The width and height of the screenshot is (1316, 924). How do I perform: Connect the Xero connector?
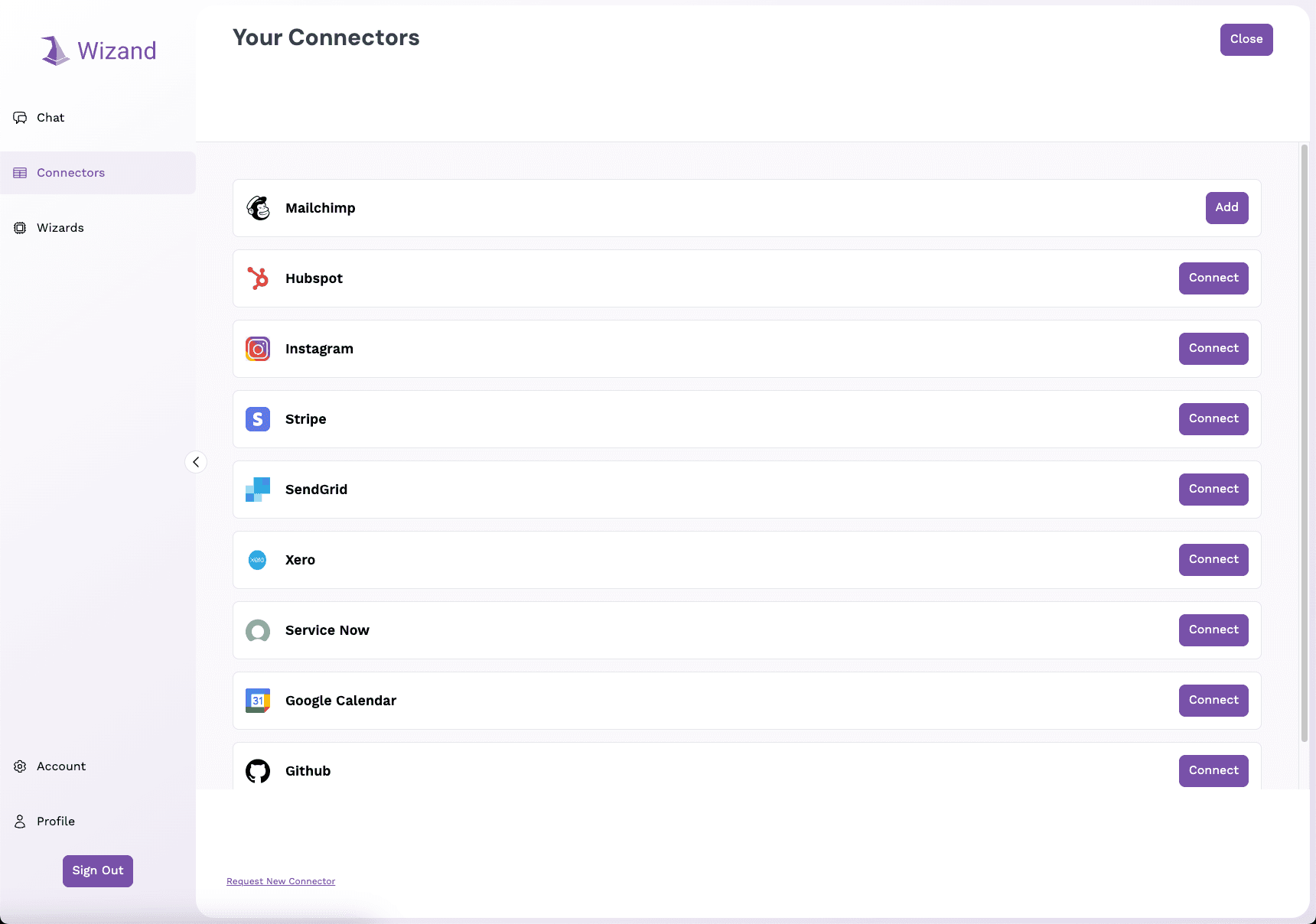pyautogui.click(x=1213, y=560)
